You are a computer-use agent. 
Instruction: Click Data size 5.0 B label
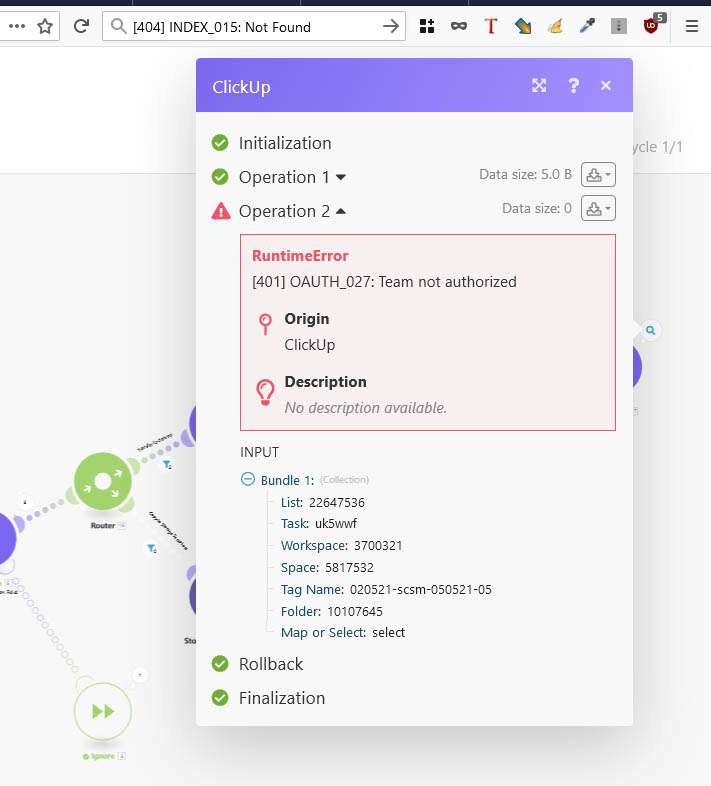point(525,174)
